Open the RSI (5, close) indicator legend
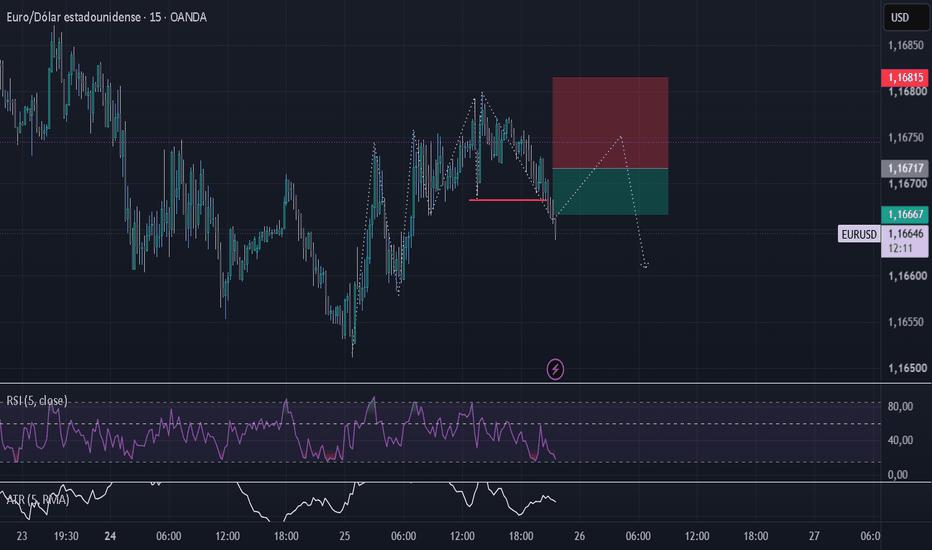932x550 pixels. pyautogui.click(x=37, y=401)
